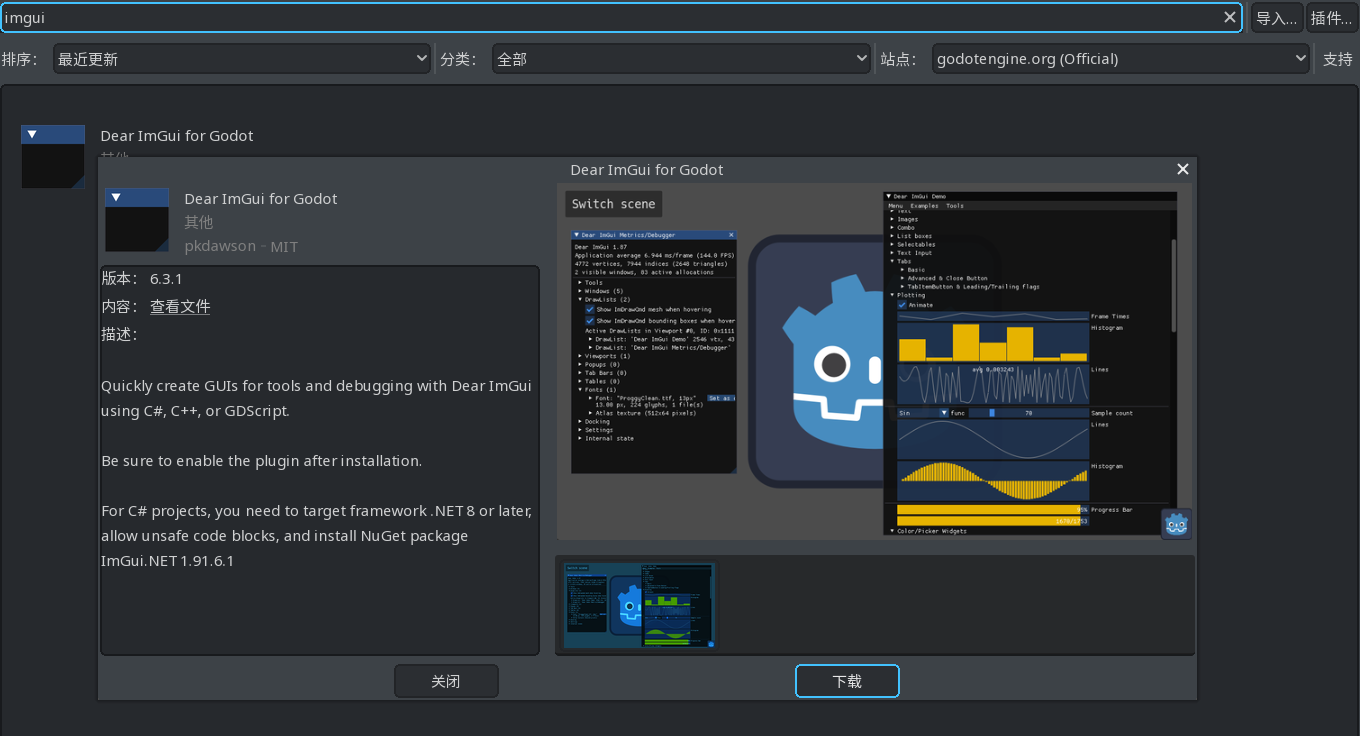
Task: Click the 支持 support button
Action: 1337,59
